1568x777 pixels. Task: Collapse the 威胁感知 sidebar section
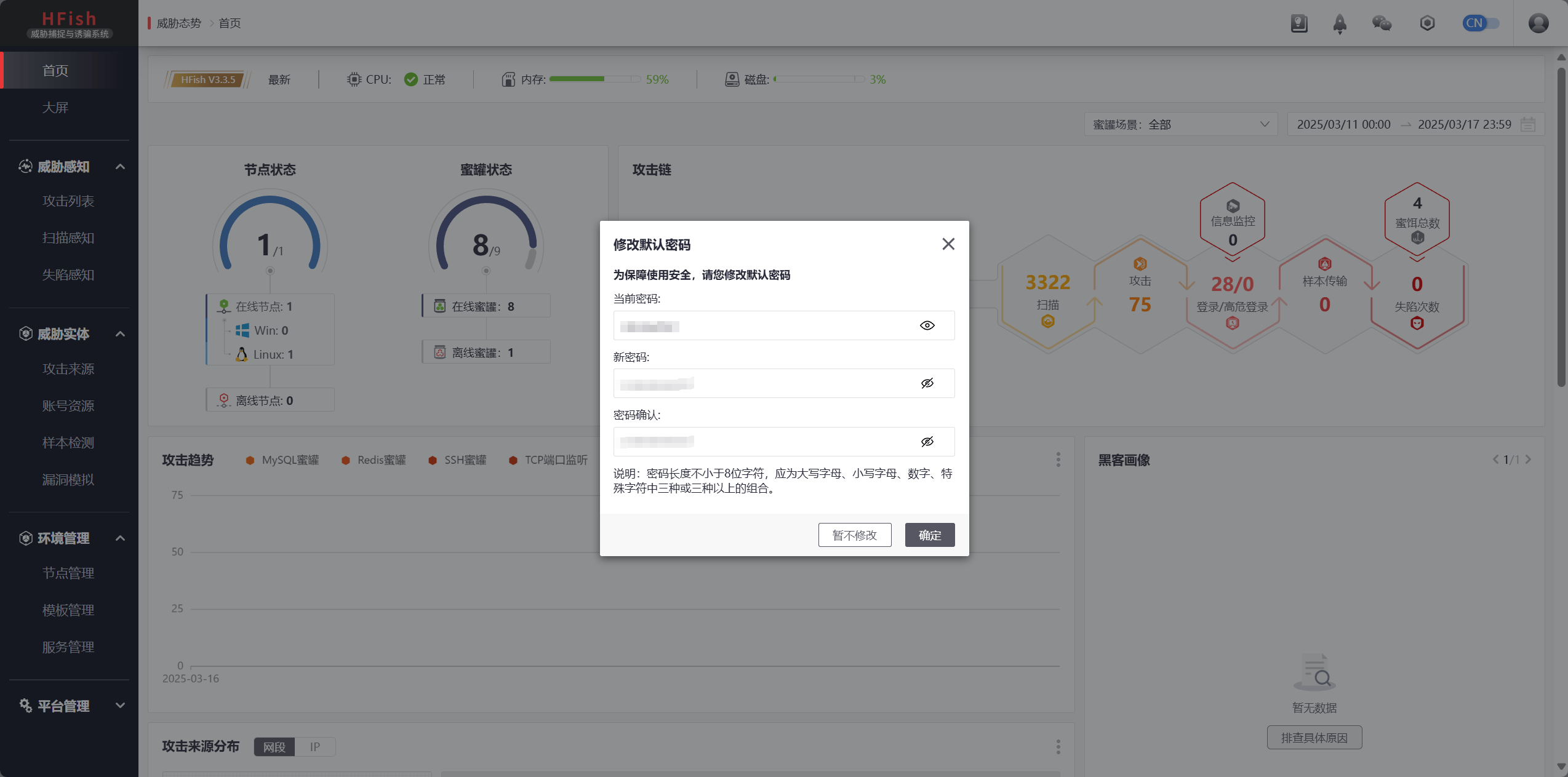coord(120,167)
